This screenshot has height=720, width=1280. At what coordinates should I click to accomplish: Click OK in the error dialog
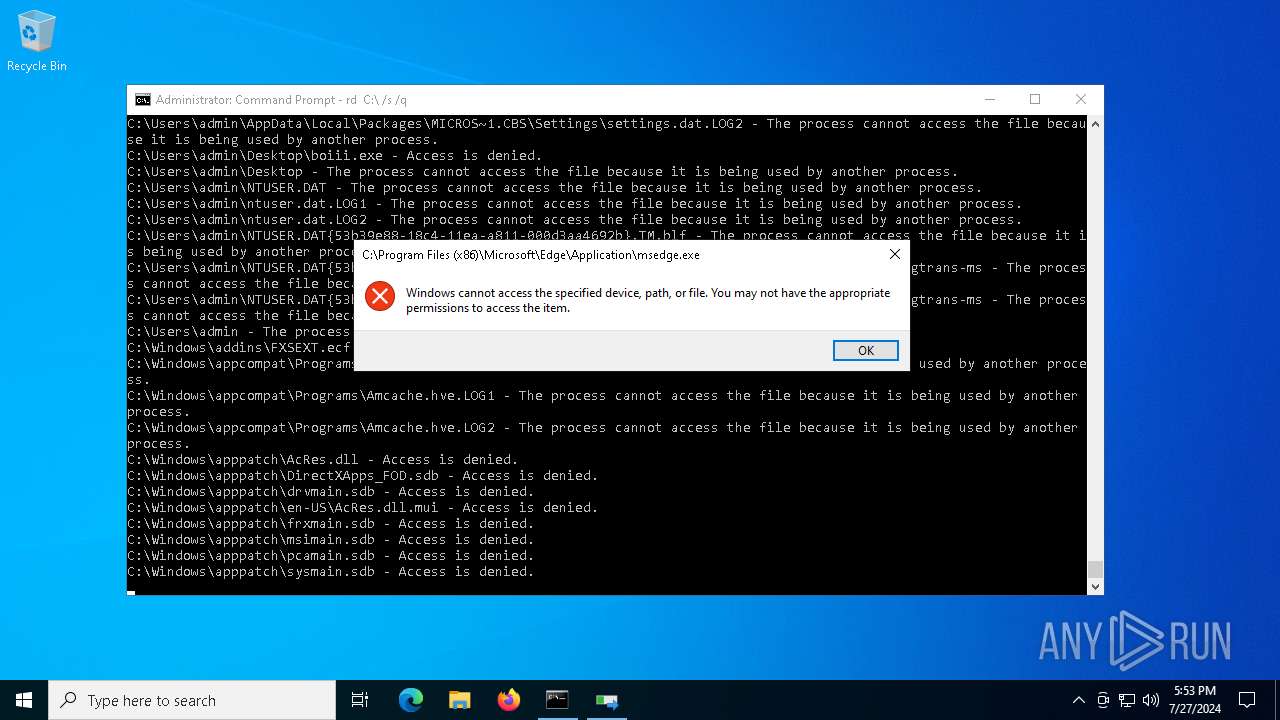865,350
